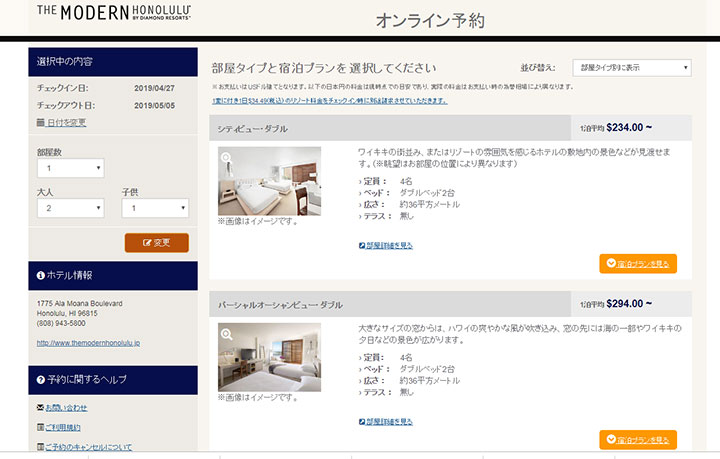Click the info icon beside ホテル情報
Screen dimensions: 720x459
tap(40, 275)
